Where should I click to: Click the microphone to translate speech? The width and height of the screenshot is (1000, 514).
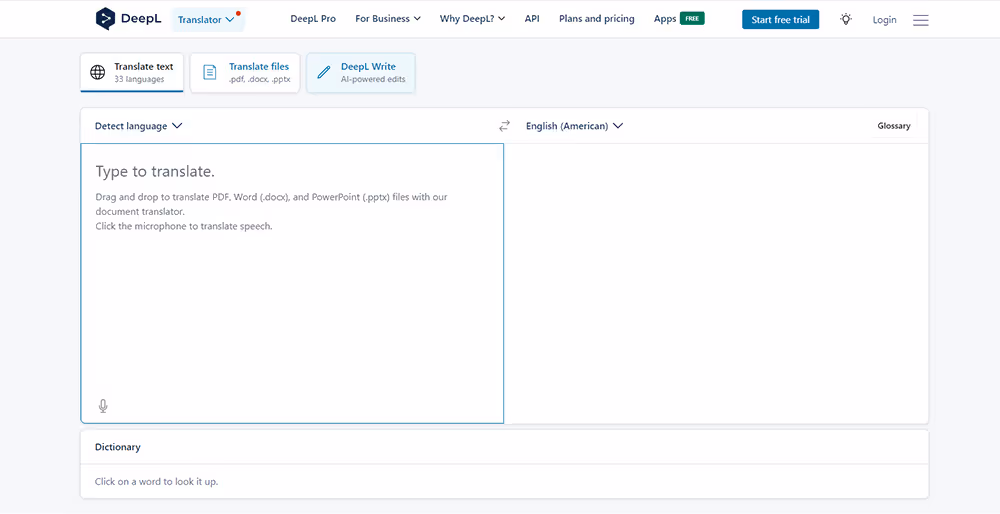(103, 406)
